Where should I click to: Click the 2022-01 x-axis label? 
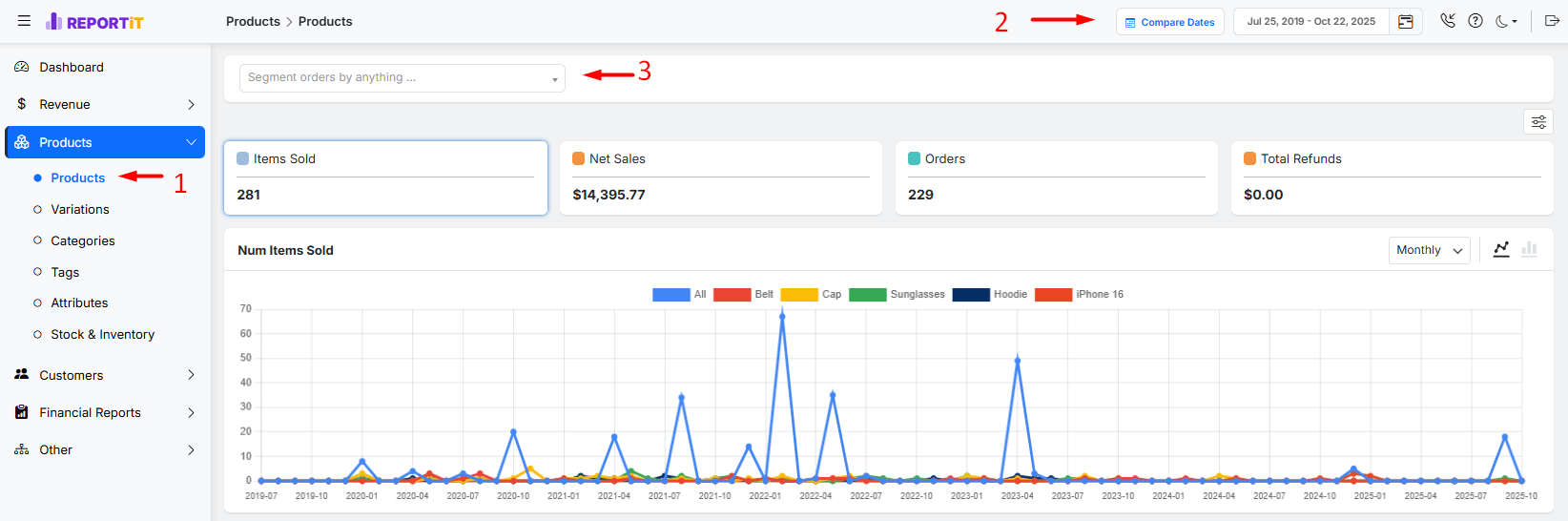pos(765,496)
